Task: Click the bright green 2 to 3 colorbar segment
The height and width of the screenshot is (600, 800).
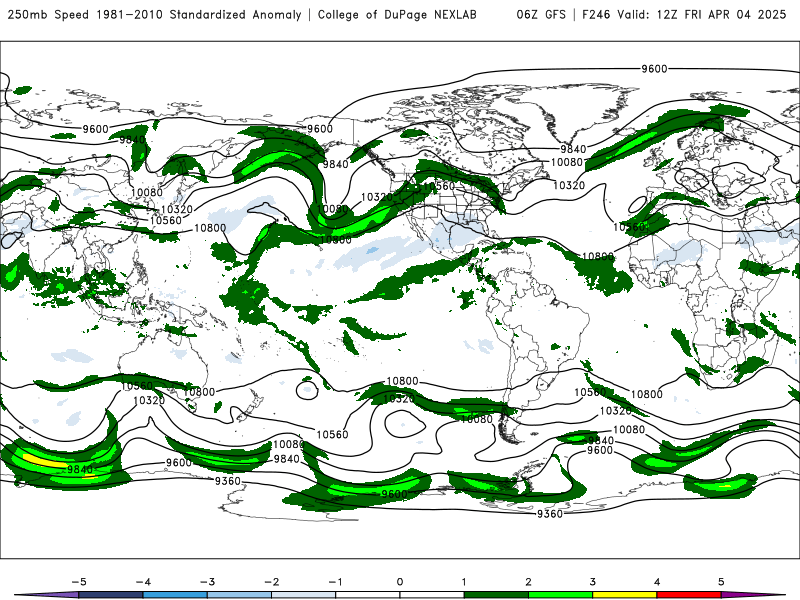Action: 561,595
